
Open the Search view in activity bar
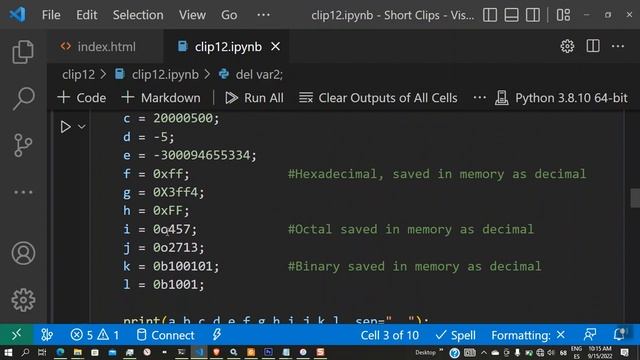click(x=23, y=98)
